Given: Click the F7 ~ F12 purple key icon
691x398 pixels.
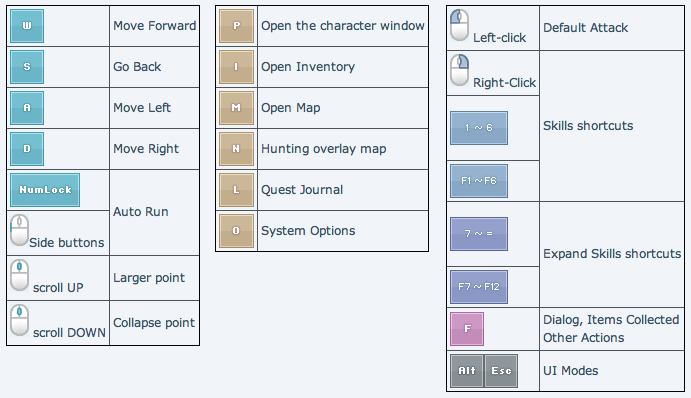Looking at the screenshot, I should point(479,287).
